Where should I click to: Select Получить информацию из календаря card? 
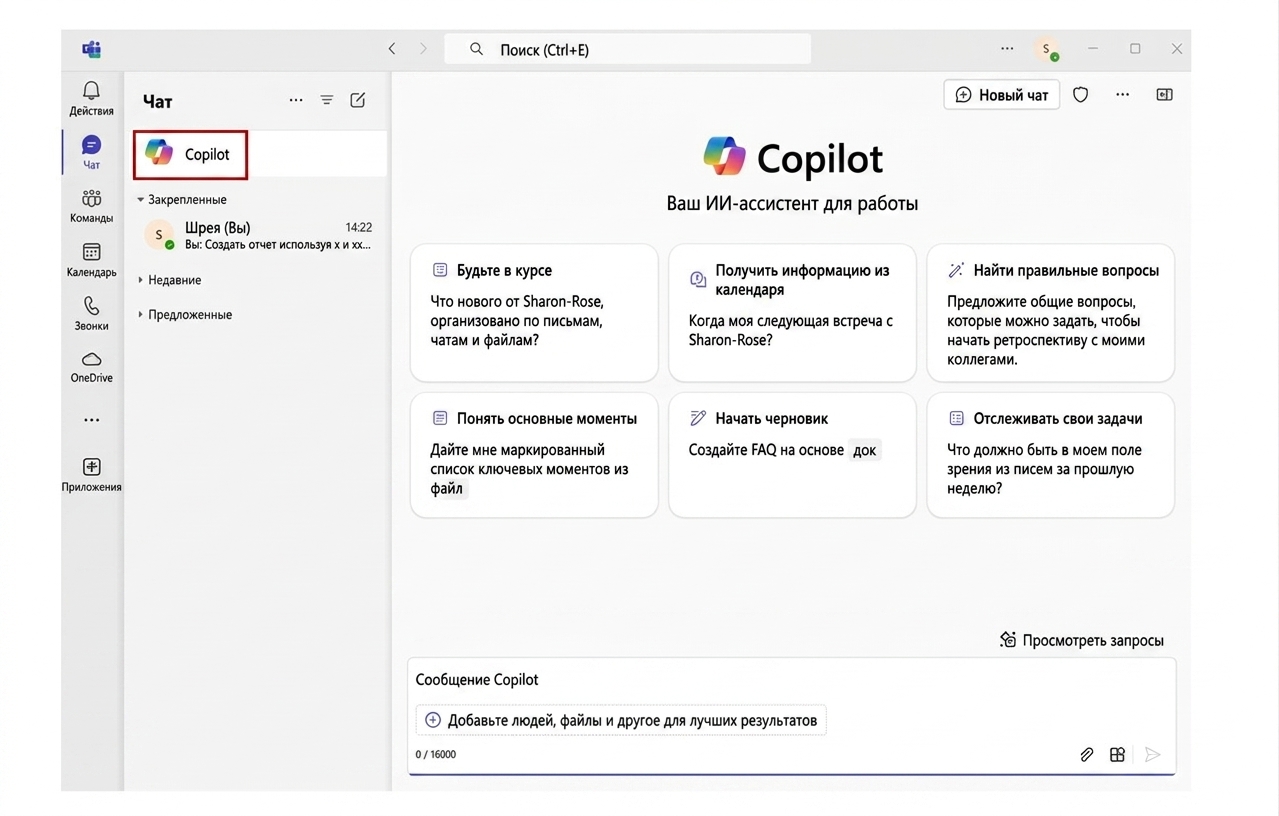[792, 313]
